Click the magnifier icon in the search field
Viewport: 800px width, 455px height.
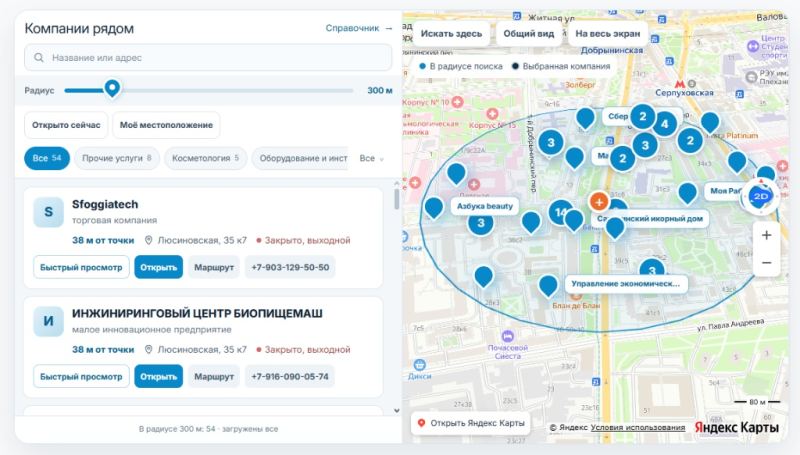[39, 58]
